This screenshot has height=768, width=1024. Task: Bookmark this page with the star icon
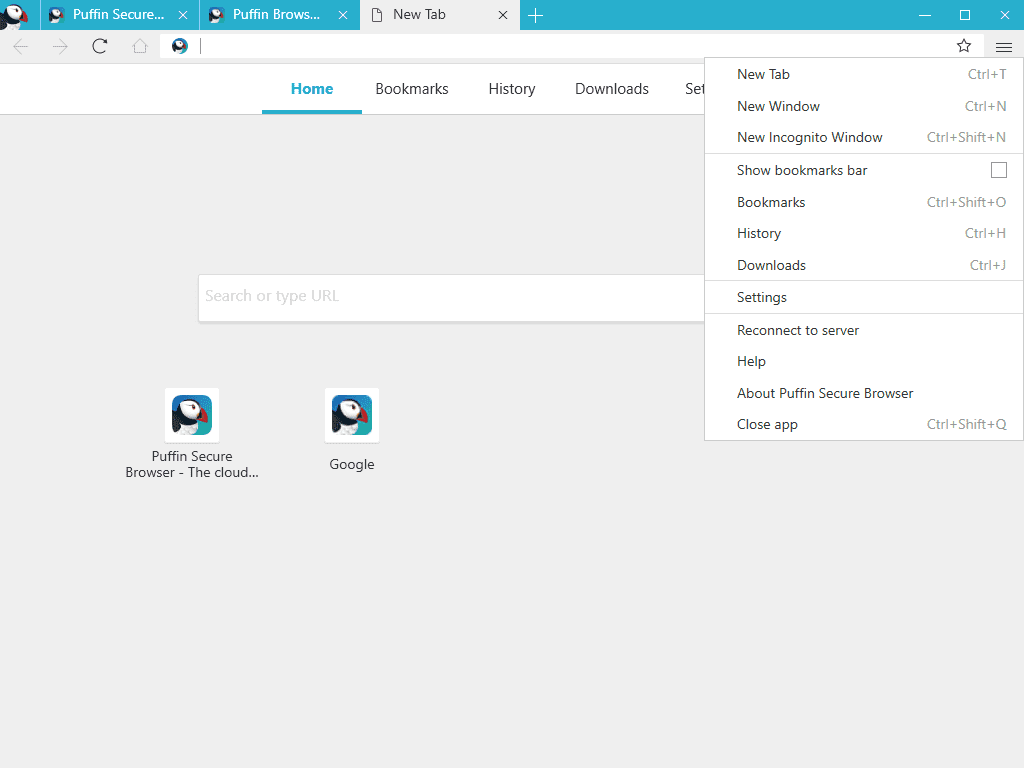click(964, 46)
